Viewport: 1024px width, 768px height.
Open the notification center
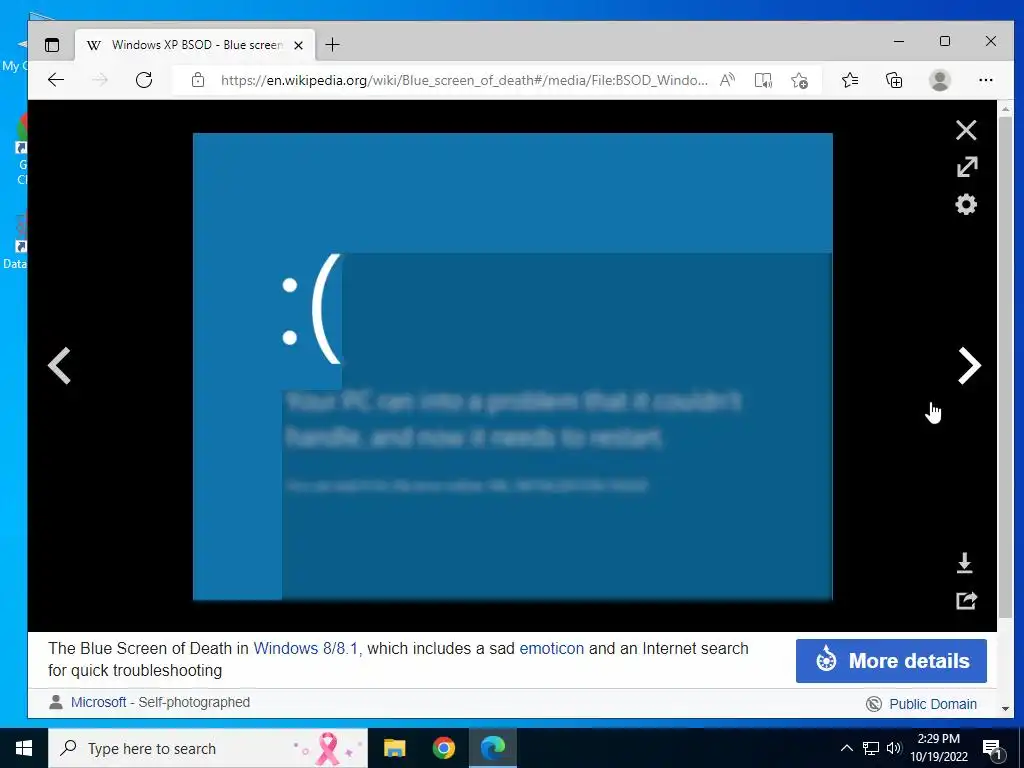(x=992, y=749)
